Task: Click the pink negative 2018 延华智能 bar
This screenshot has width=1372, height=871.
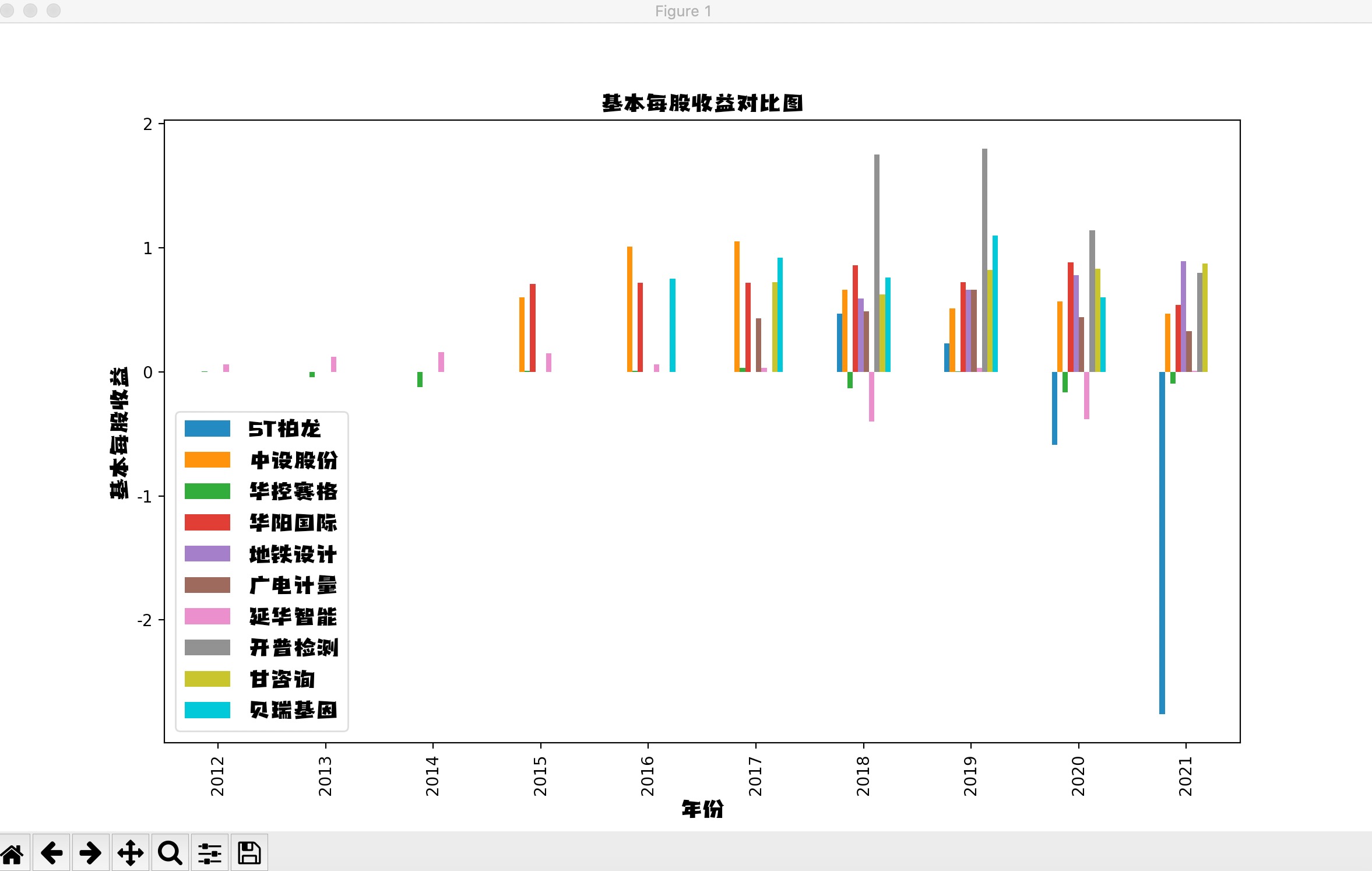Action: point(872,396)
